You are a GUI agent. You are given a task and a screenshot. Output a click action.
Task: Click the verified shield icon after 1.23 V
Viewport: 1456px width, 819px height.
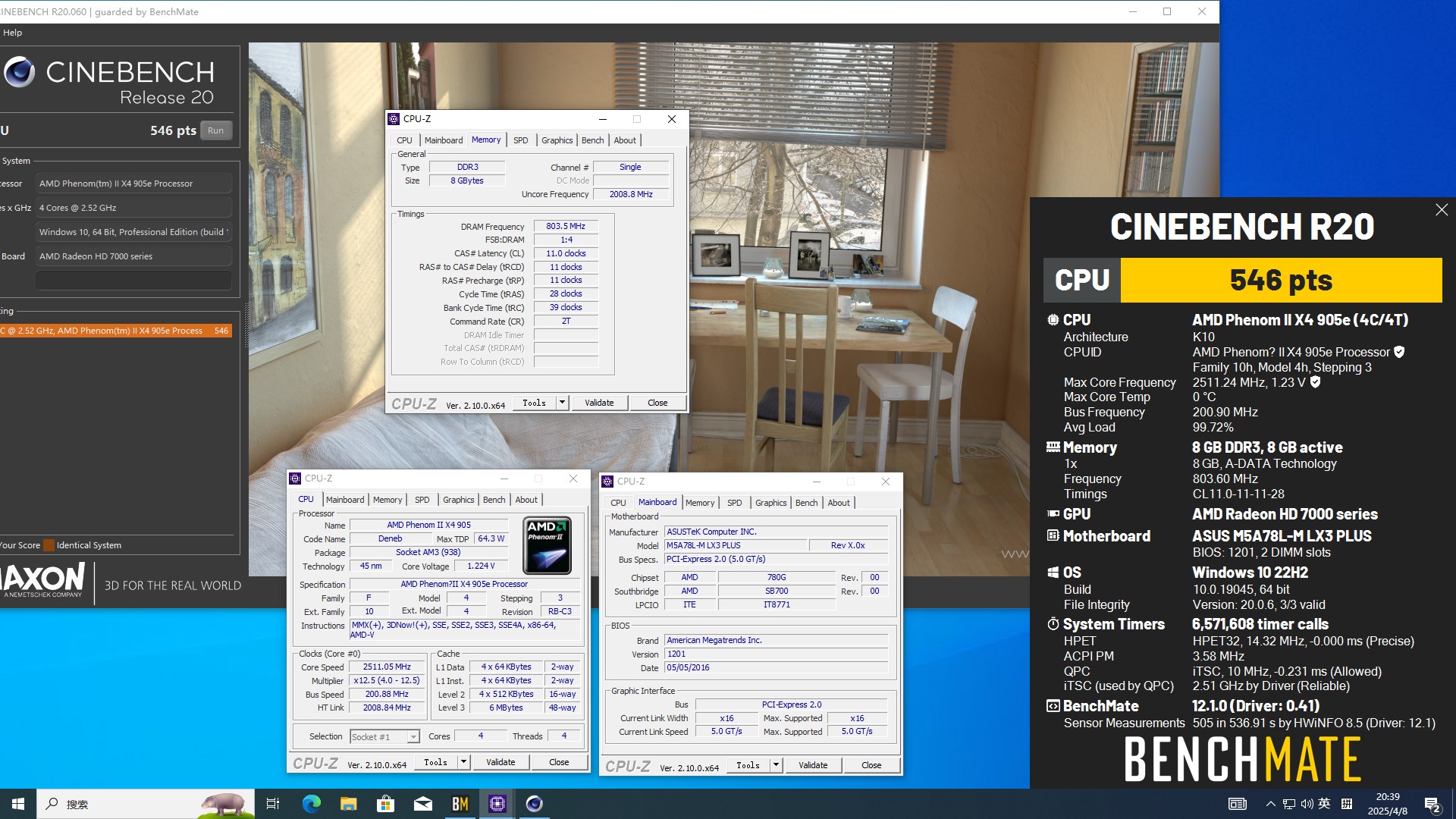click(1315, 382)
